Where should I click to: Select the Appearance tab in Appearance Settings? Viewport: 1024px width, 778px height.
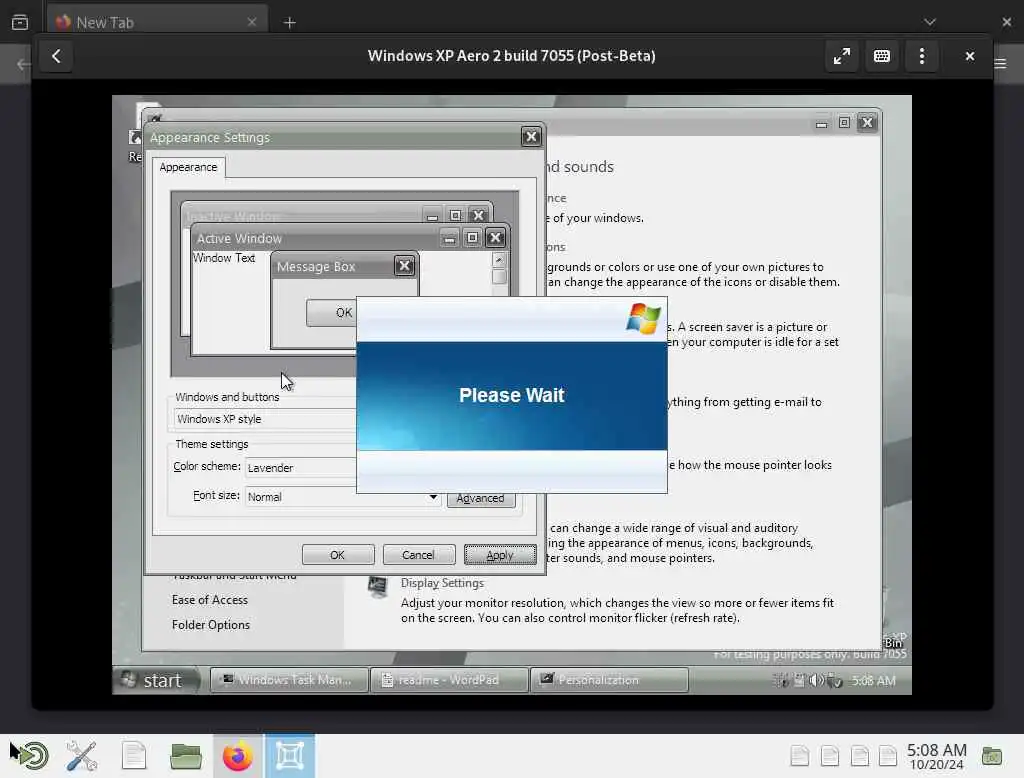click(x=188, y=167)
